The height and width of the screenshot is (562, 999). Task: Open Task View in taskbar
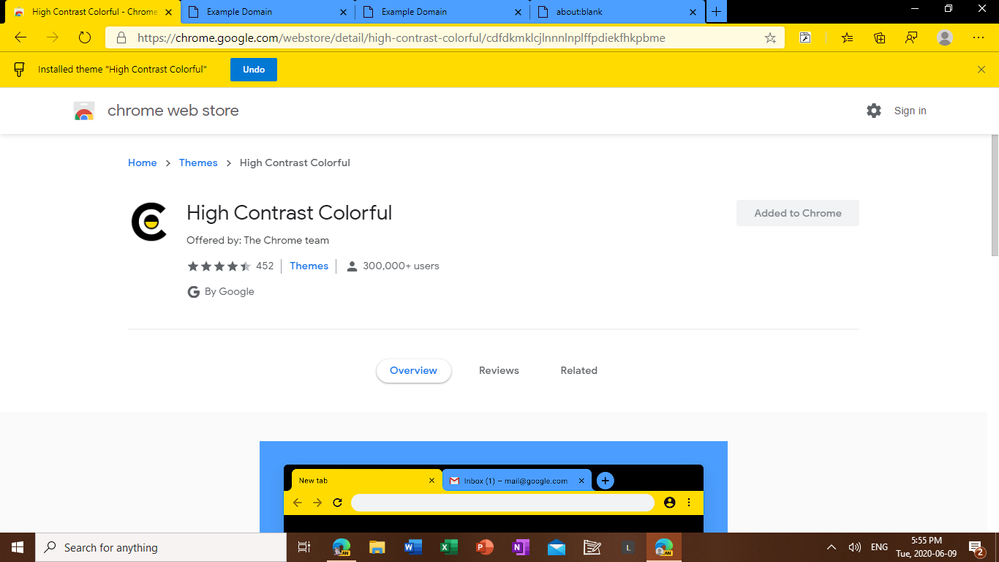pos(304,547)
